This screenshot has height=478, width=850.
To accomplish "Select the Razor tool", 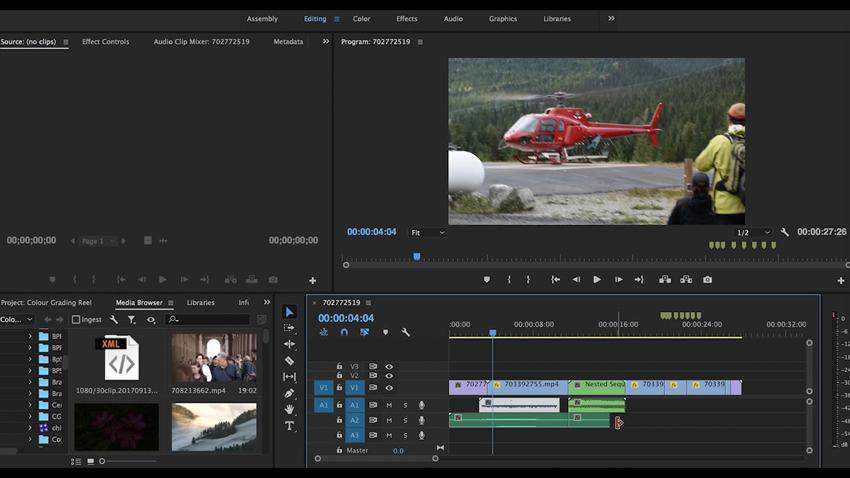I will (x=289, y=361).
